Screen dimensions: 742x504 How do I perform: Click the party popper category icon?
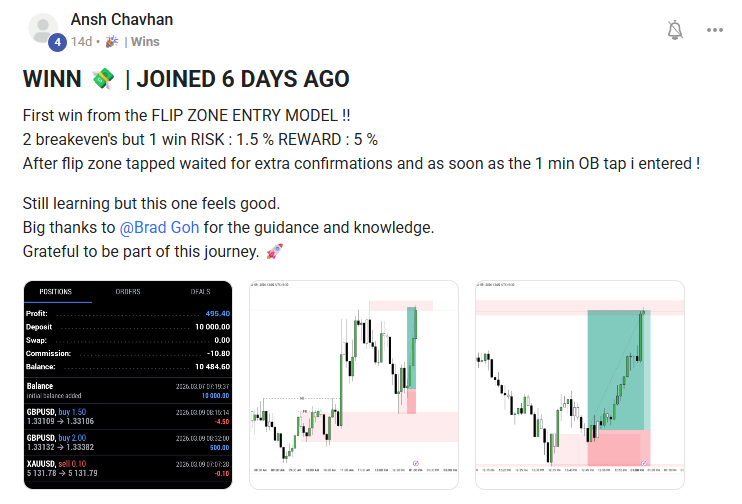coord(112,42)
